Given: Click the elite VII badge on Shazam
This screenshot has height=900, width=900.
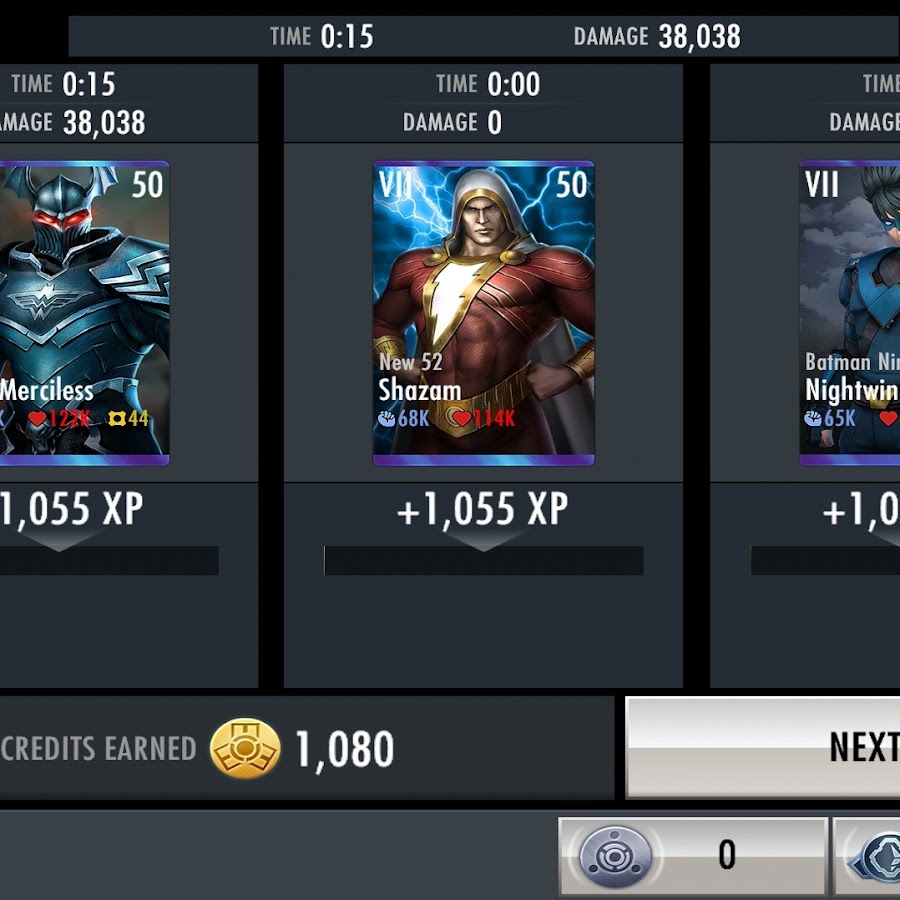Looking at the screenshot, I should click(396, 184).
